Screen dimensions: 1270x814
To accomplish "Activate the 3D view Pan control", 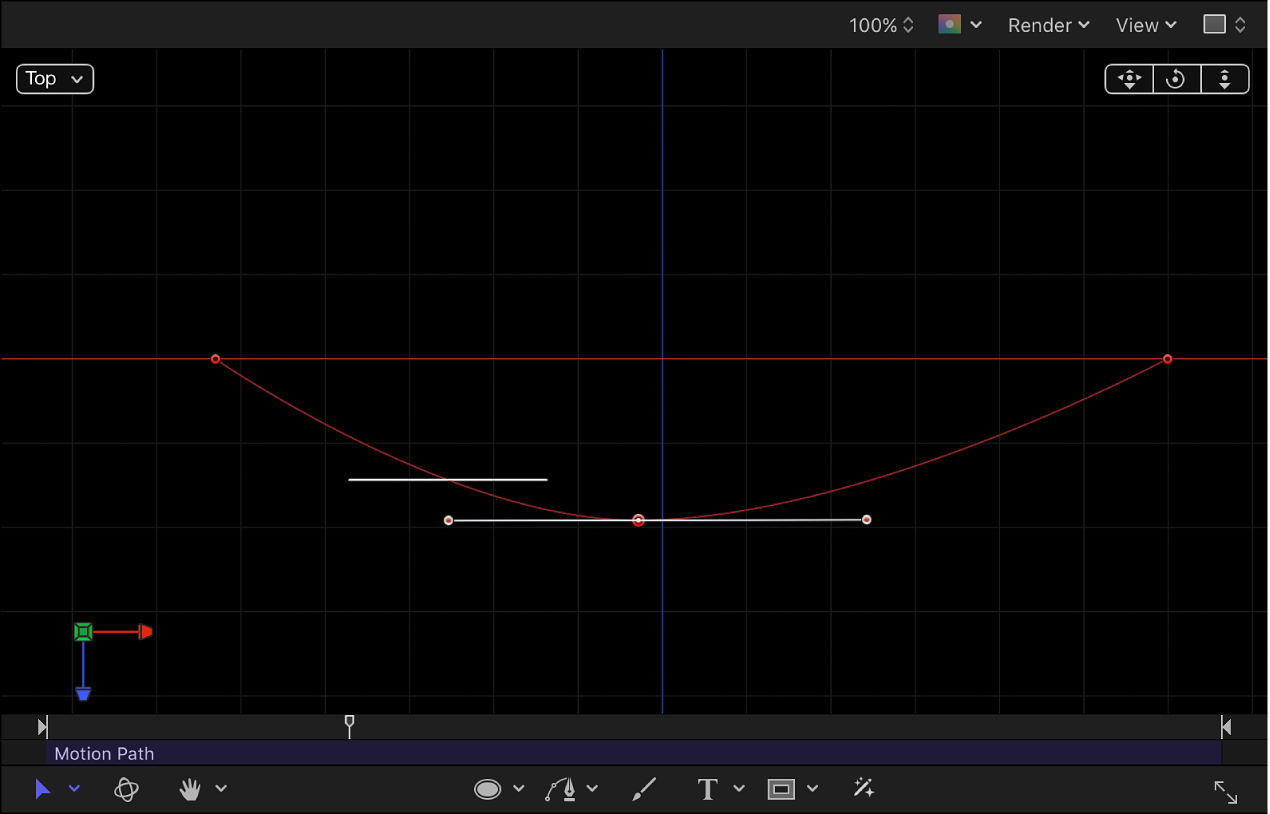I will click(1128, 79).
